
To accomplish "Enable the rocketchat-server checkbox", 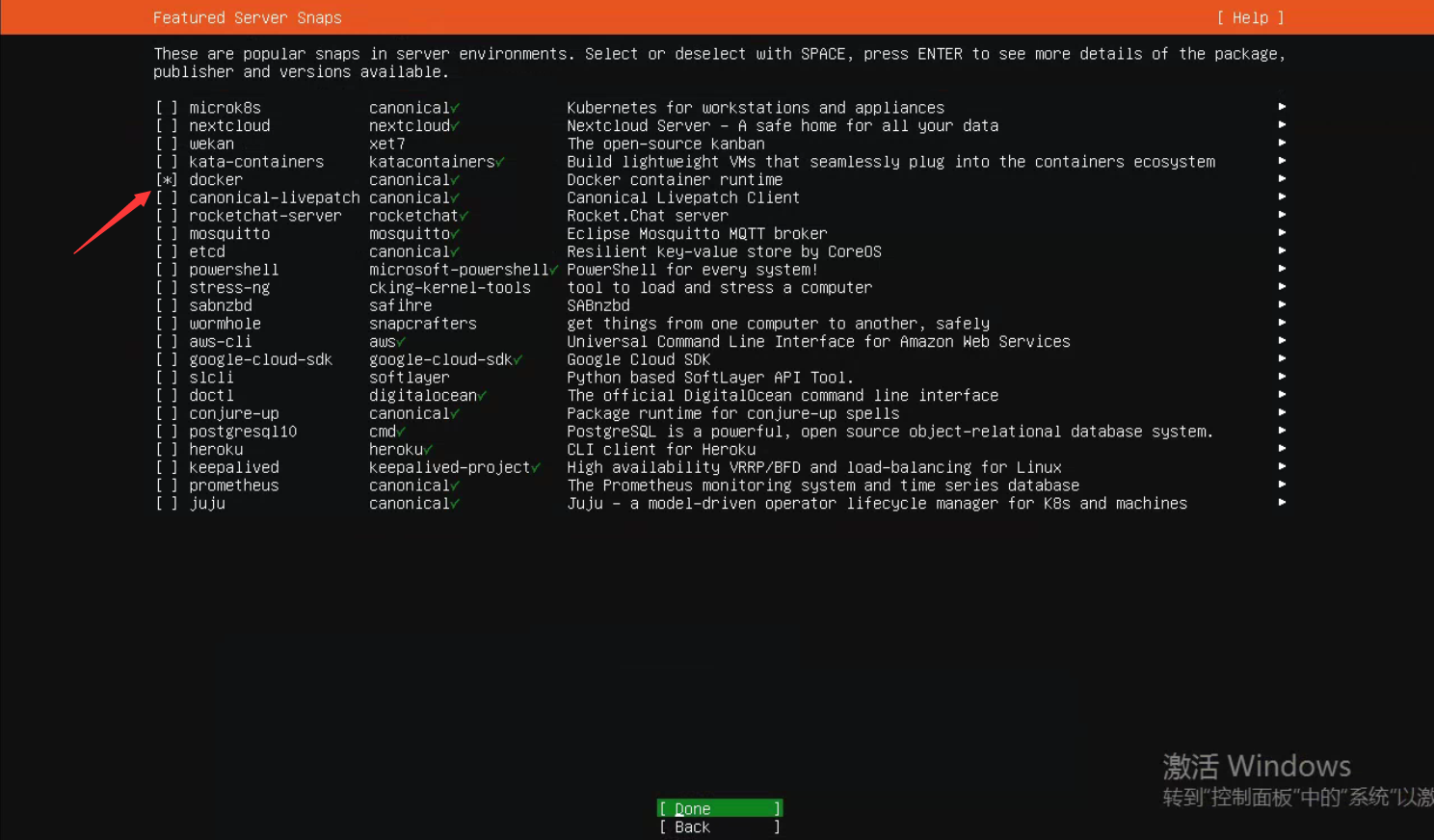I will click(167, 216).
